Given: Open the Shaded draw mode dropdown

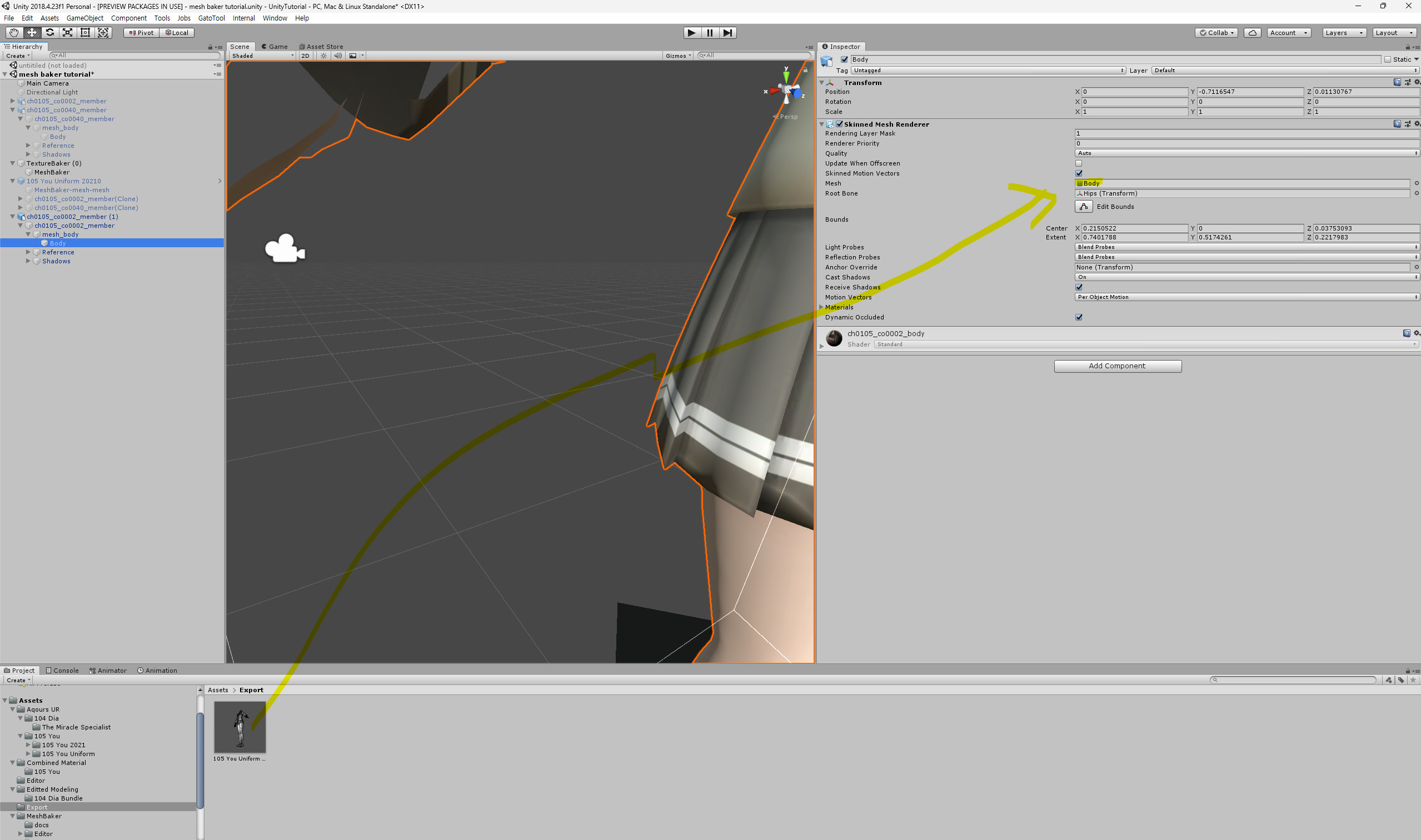Looking at the screenshot, I should [x=262, y=56].
